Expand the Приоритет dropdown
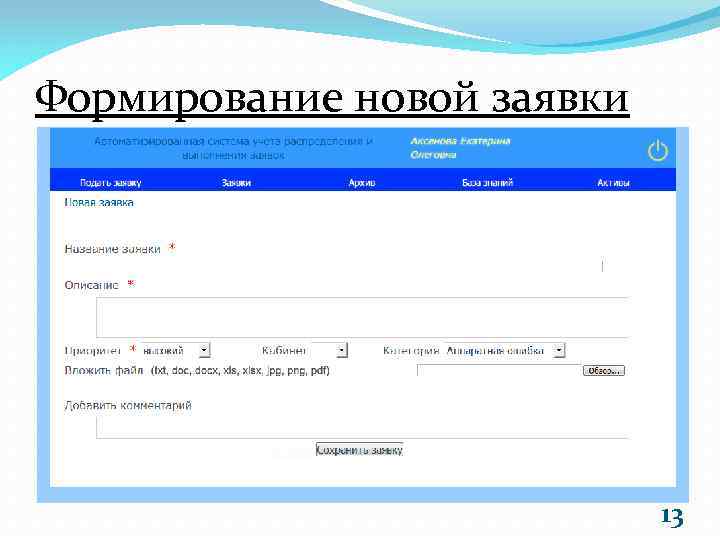 (176, 351)
